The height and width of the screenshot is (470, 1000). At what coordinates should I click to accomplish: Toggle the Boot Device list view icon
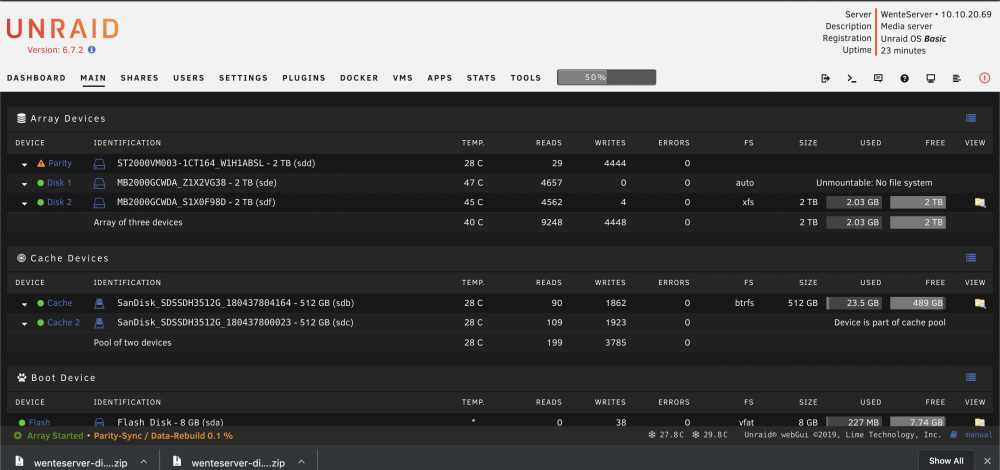971,378
